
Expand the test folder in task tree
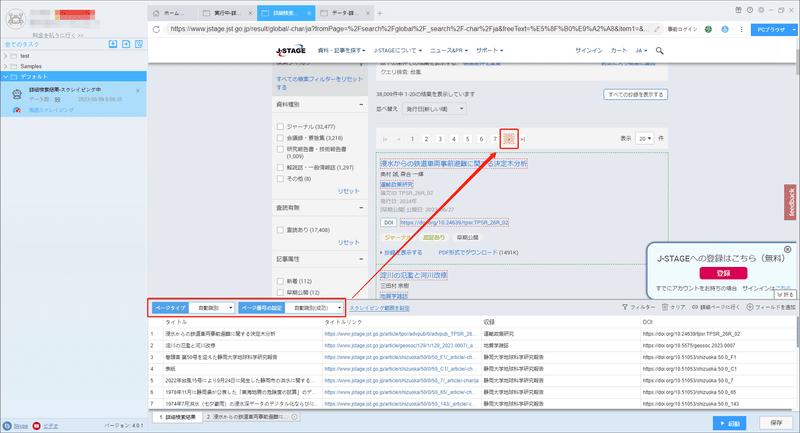tap(6, 56)
